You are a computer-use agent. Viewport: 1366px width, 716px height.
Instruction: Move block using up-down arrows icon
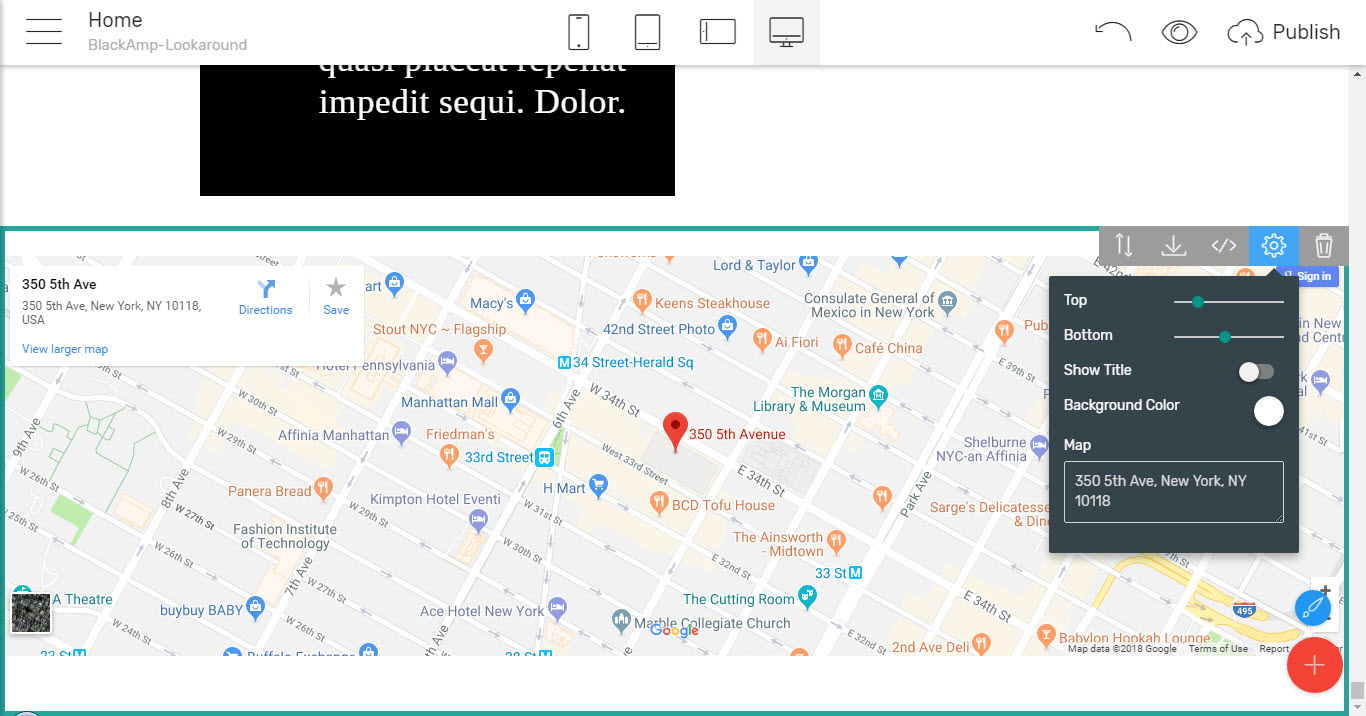click(x=1124, y=246)
